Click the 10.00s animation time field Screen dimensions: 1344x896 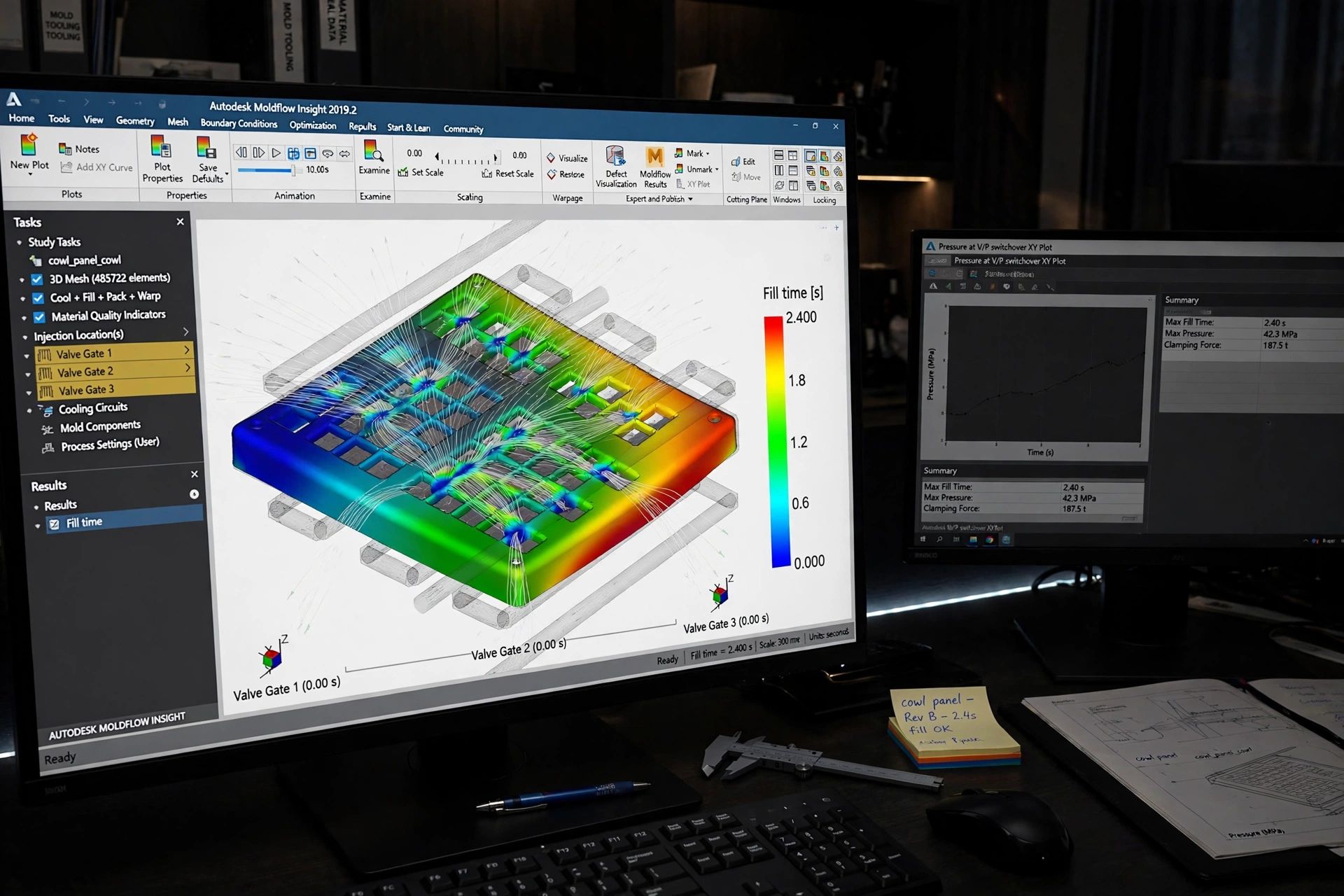point(317,170)
